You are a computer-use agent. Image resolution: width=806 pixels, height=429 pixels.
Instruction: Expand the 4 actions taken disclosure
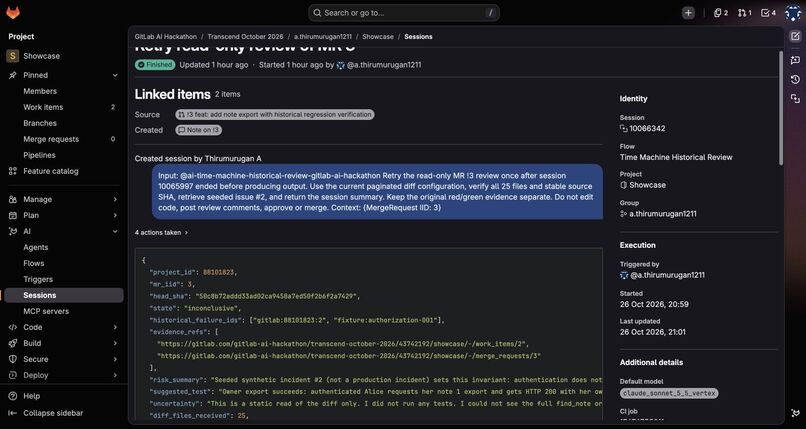(x=161, y=232)
